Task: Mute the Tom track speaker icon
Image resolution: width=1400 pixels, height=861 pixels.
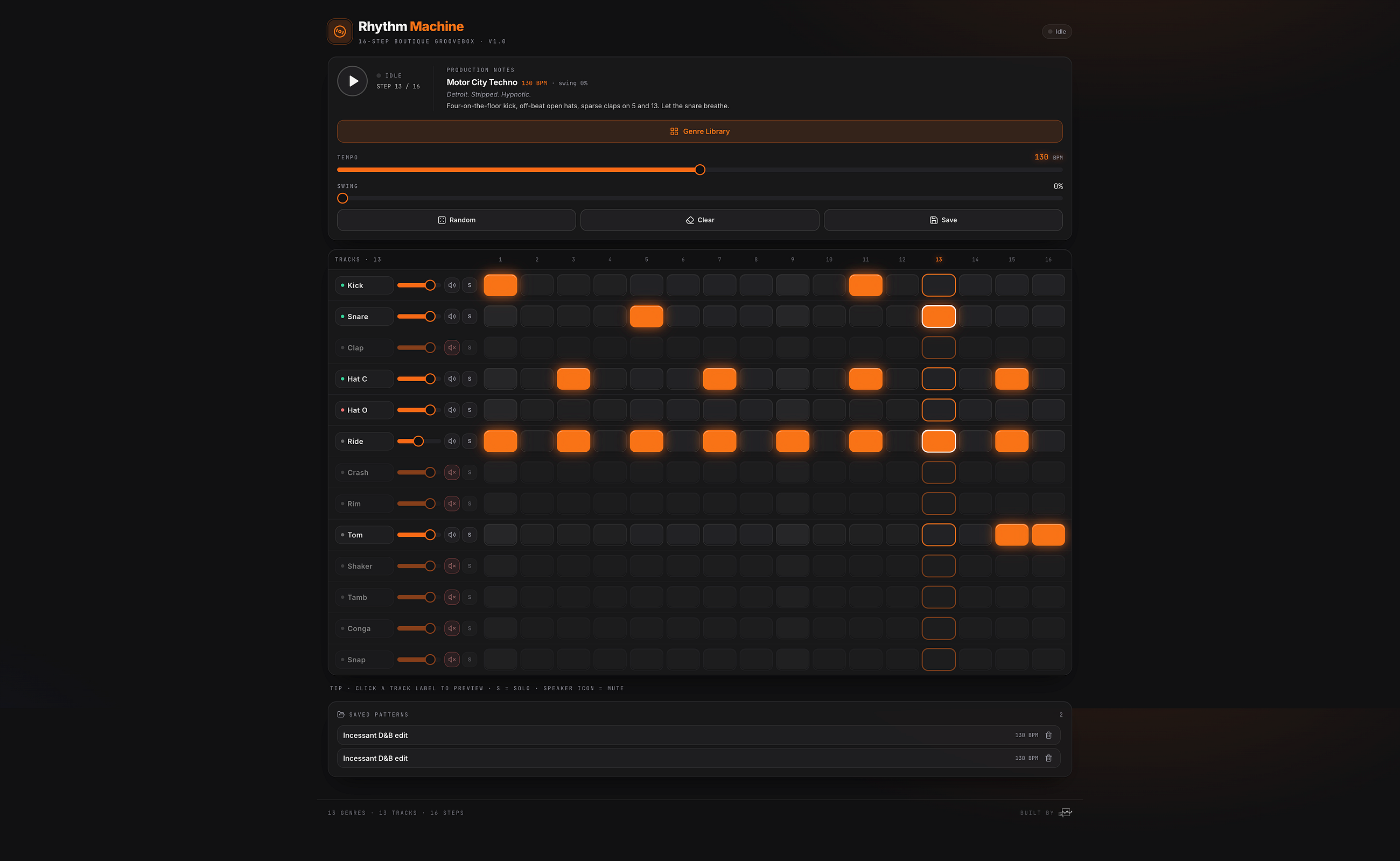Action: point(452,535)
